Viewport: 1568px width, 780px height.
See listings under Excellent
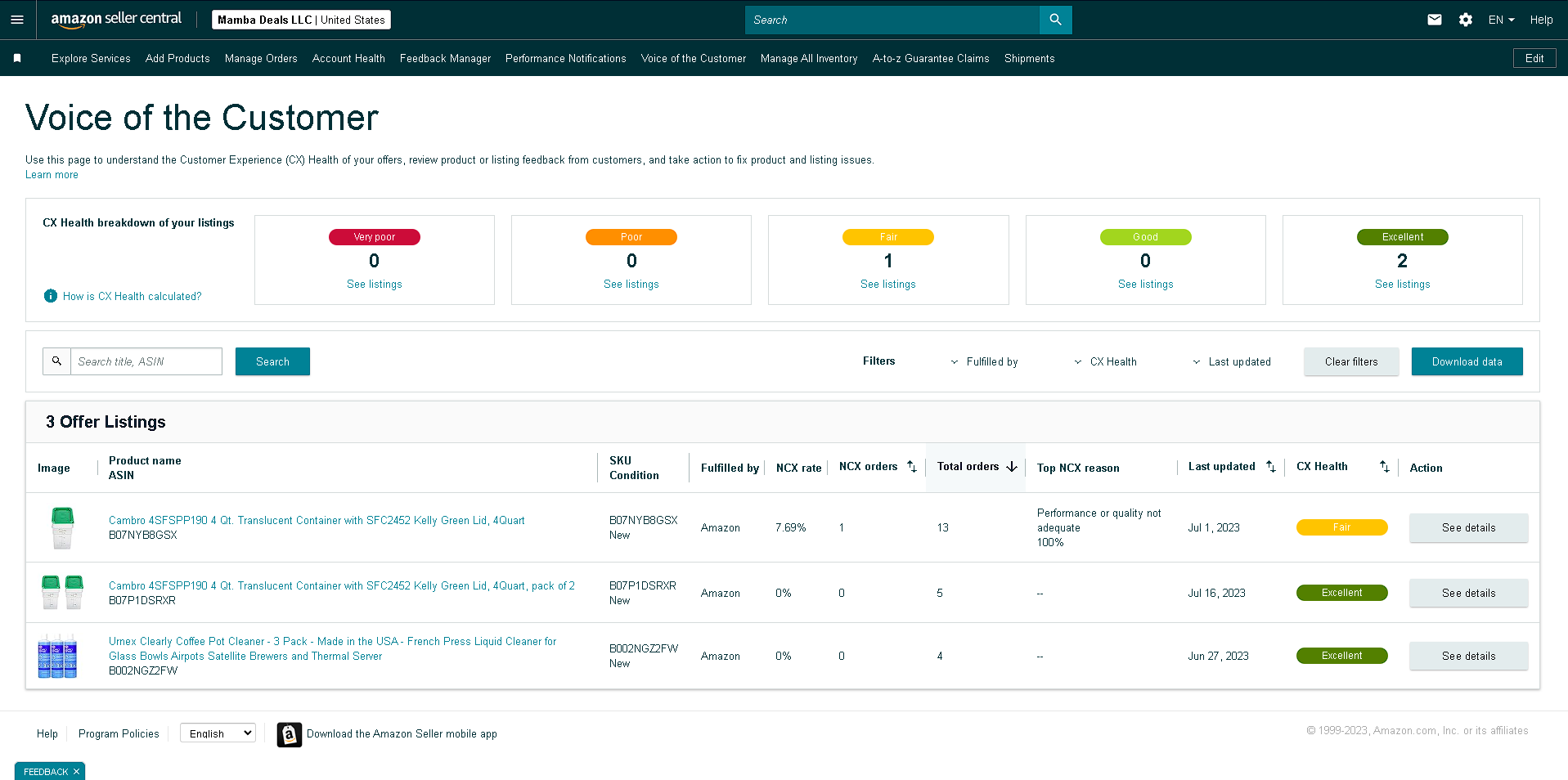pyautogui.click(x=1402, y=284)
